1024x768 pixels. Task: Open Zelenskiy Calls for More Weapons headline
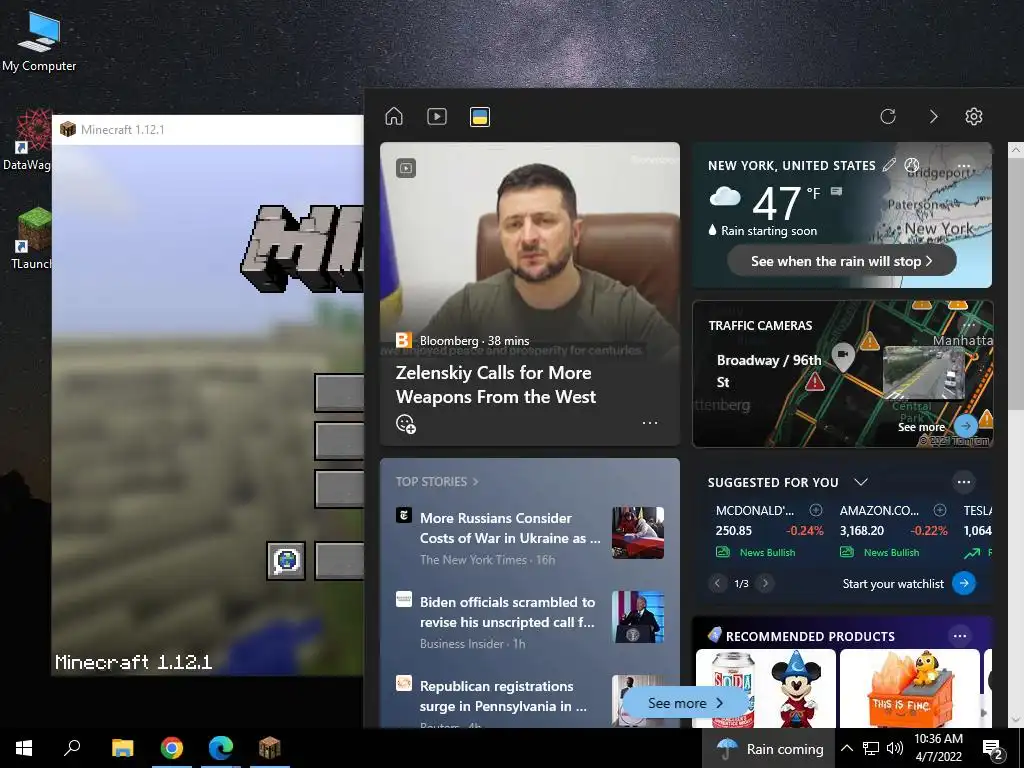(x=496, y=385)
